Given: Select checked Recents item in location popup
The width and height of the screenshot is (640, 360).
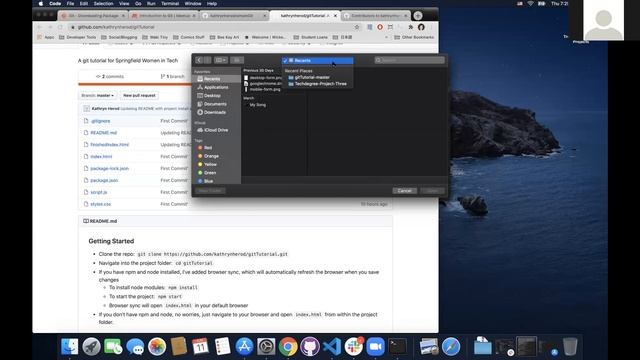Looking at the screenshot, I should coord(318,60).
